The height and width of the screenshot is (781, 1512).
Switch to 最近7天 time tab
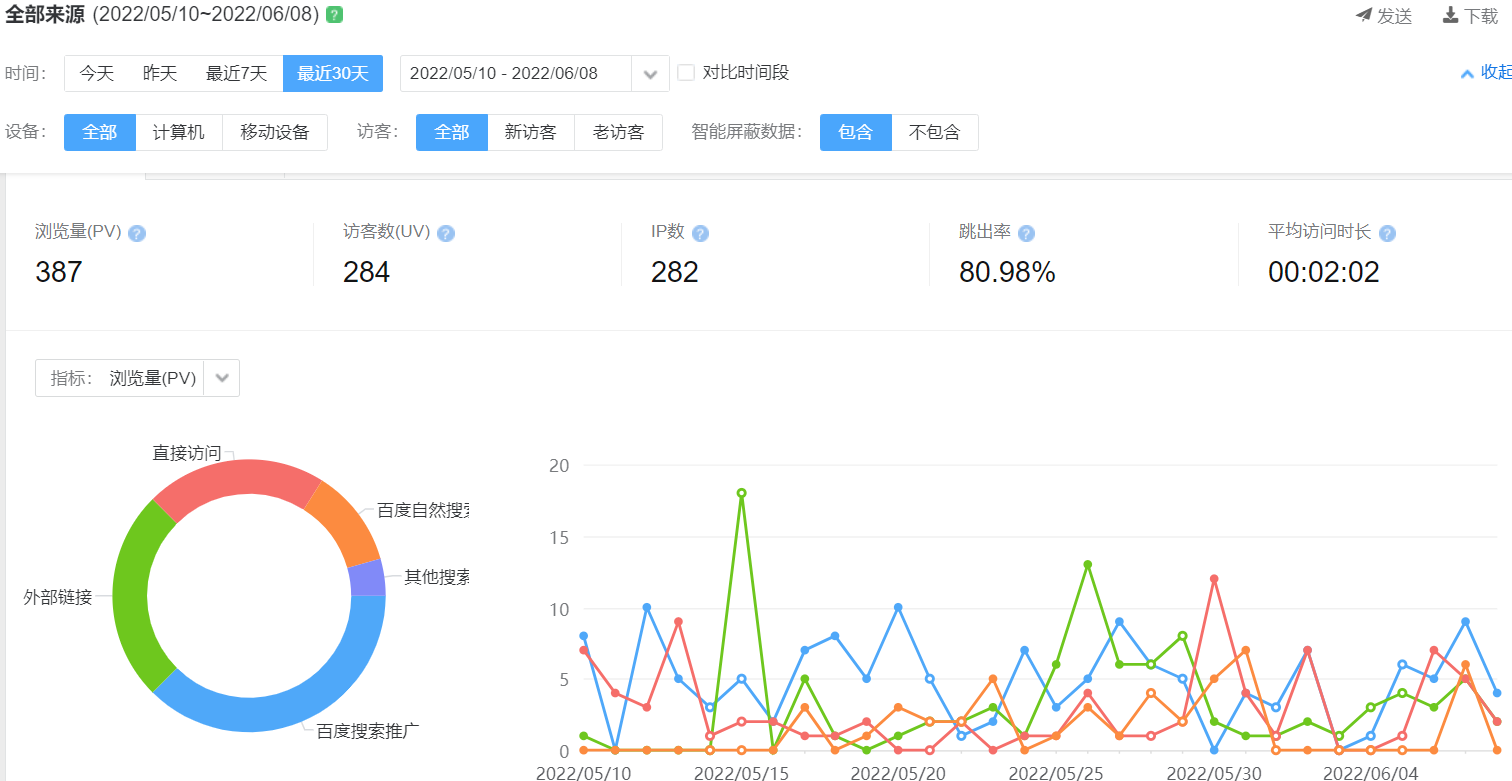[x=236, y=73]
